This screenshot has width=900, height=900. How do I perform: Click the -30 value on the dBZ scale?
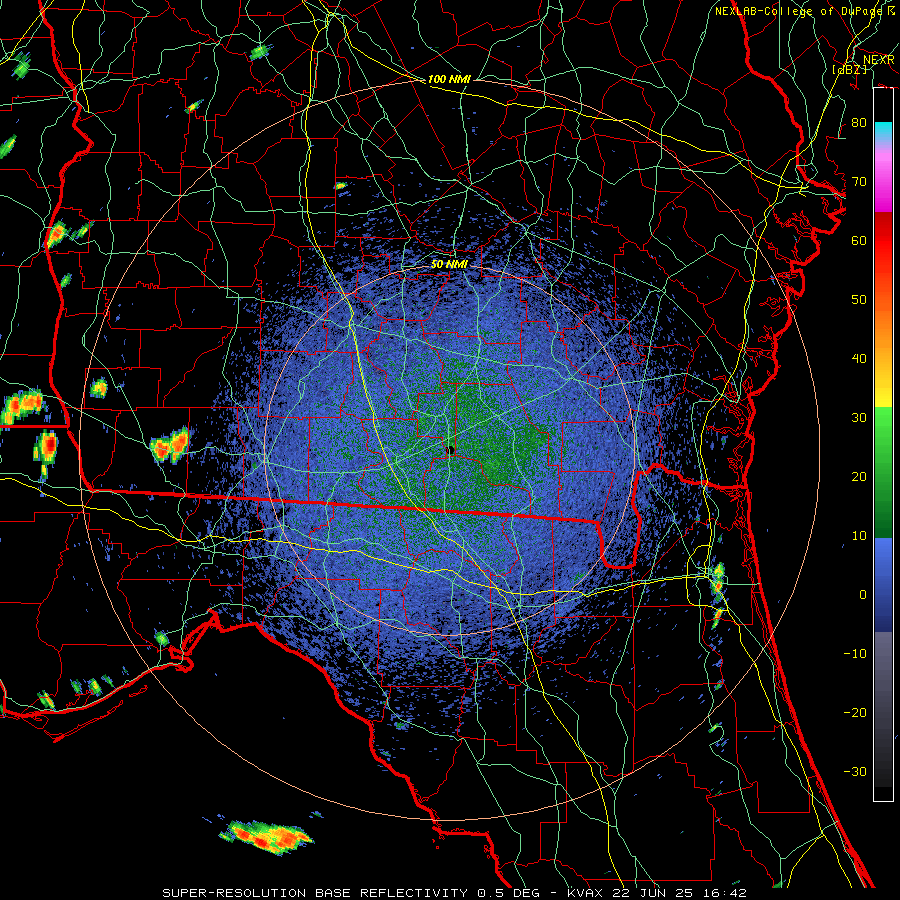coord(855,771)
